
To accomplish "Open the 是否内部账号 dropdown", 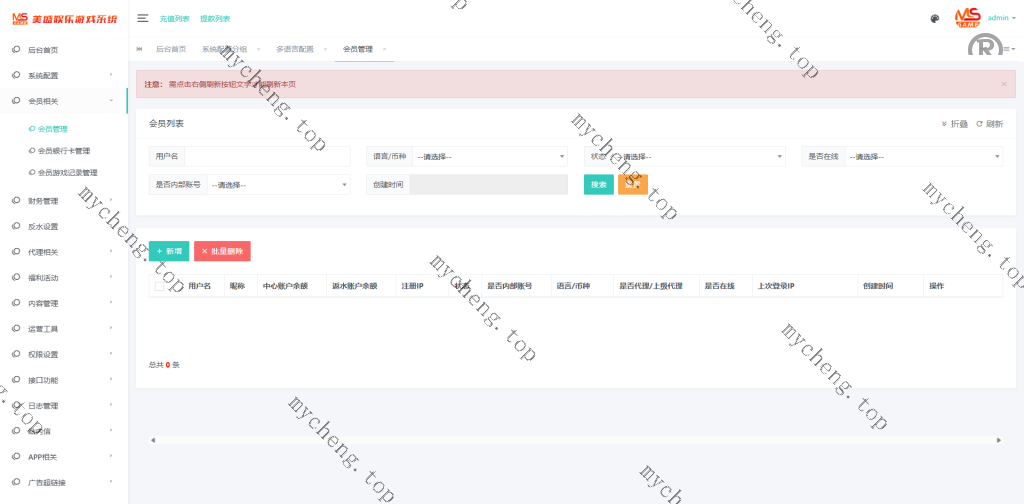I will coord(278,184).
